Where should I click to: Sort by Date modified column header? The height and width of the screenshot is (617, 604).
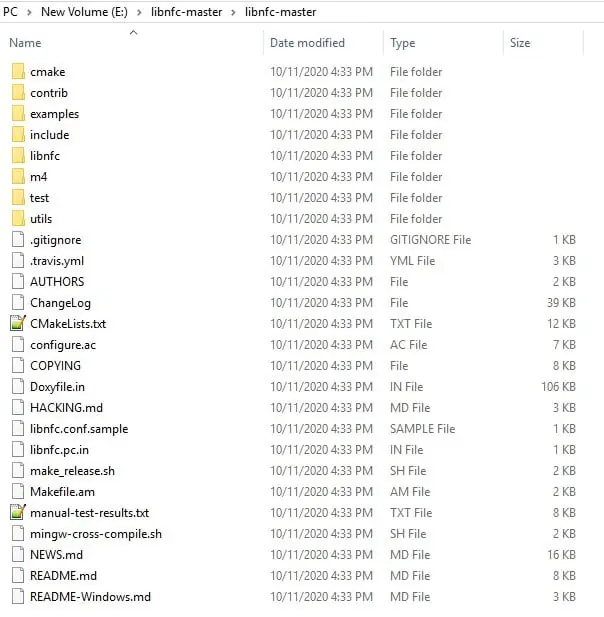pos(307,43)
